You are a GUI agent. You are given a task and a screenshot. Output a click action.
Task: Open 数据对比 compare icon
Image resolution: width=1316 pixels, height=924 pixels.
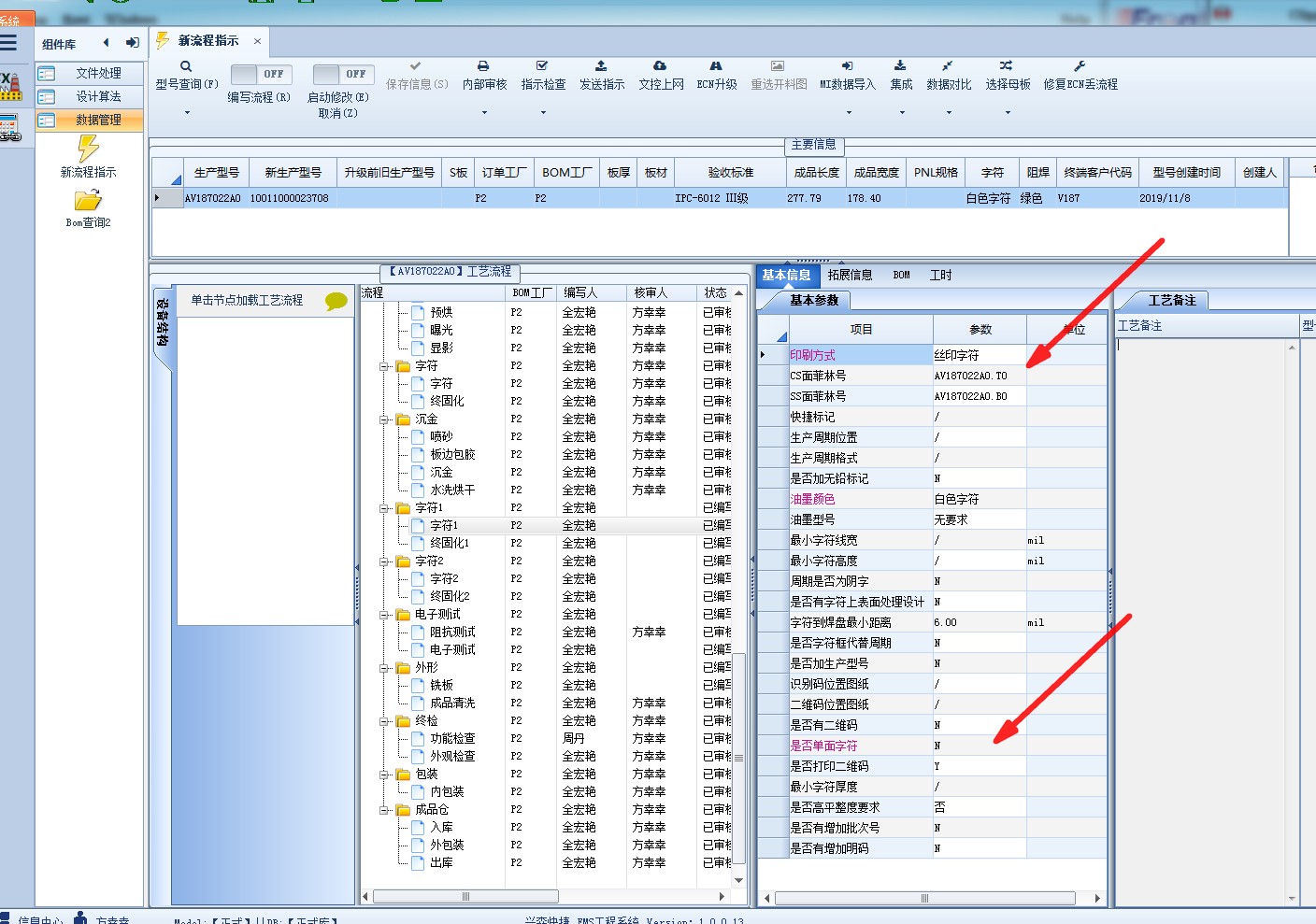tap(948, 66)
